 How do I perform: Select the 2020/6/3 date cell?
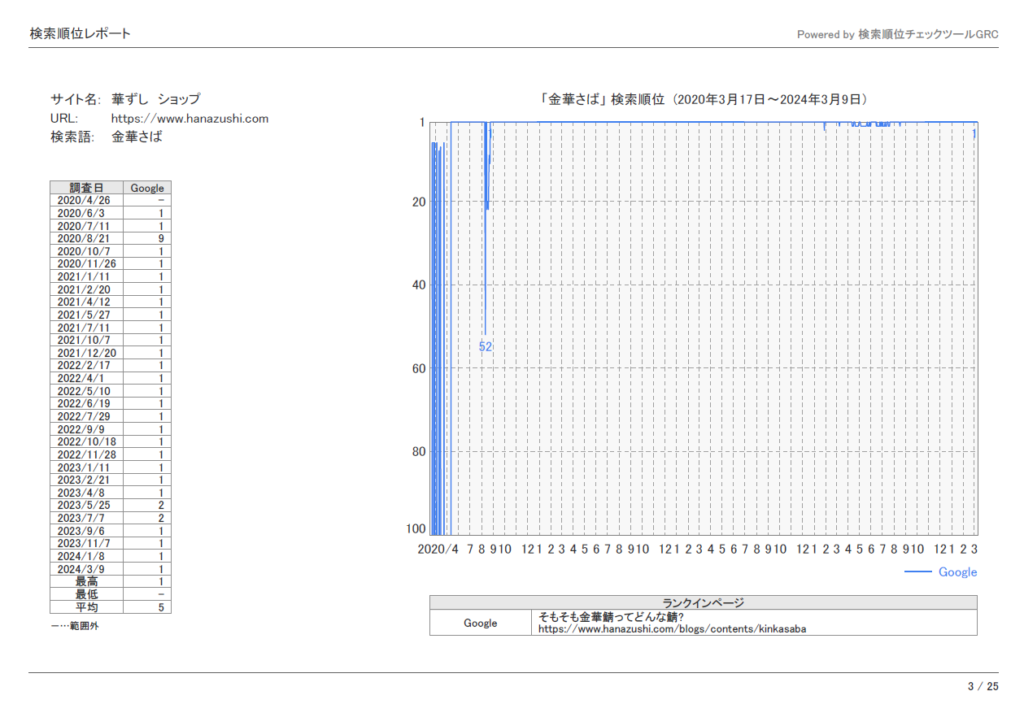86,213
